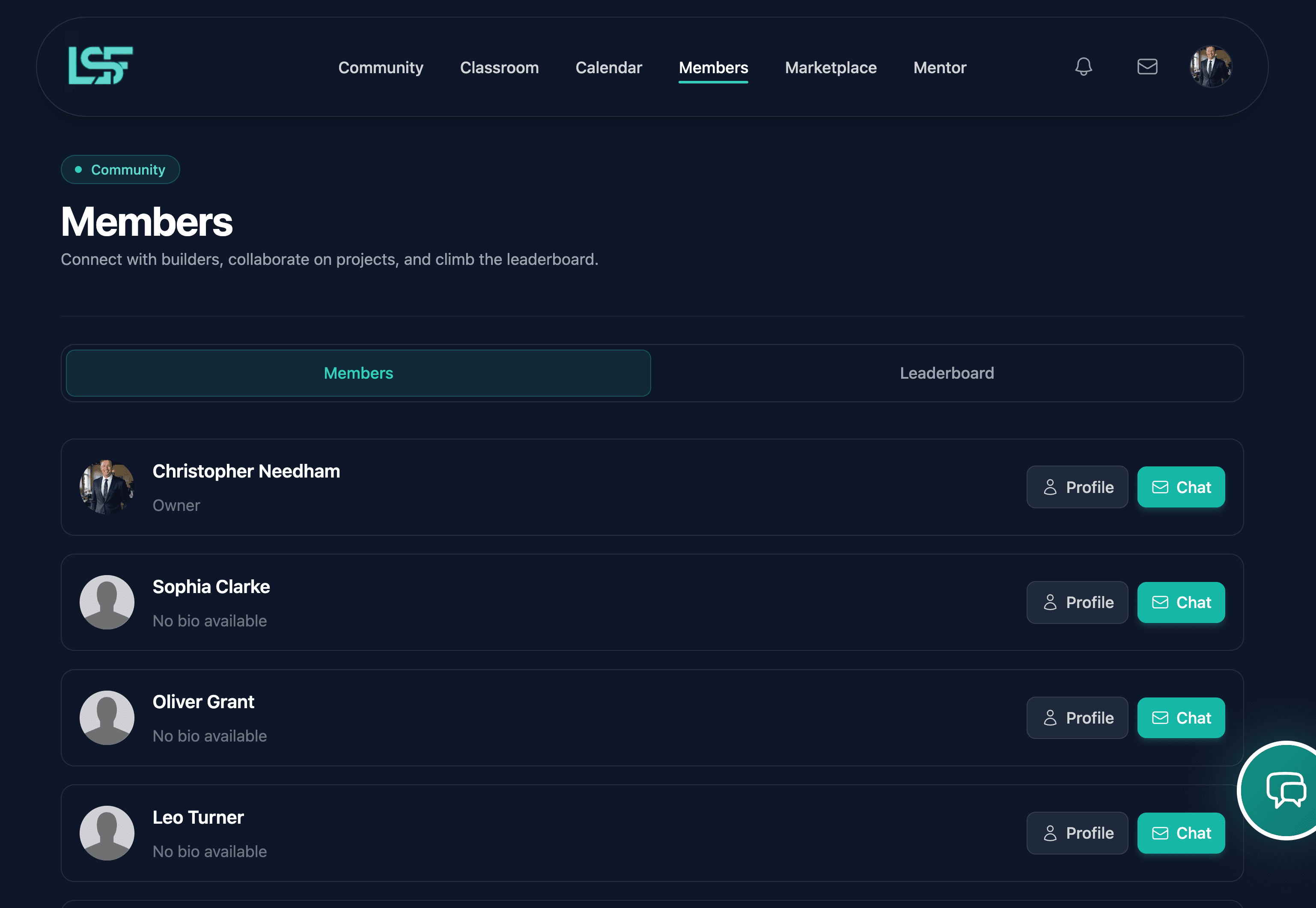The image size is (1316, 908).
Task: Switch to the Leaderboard tab
Action: 947,373
